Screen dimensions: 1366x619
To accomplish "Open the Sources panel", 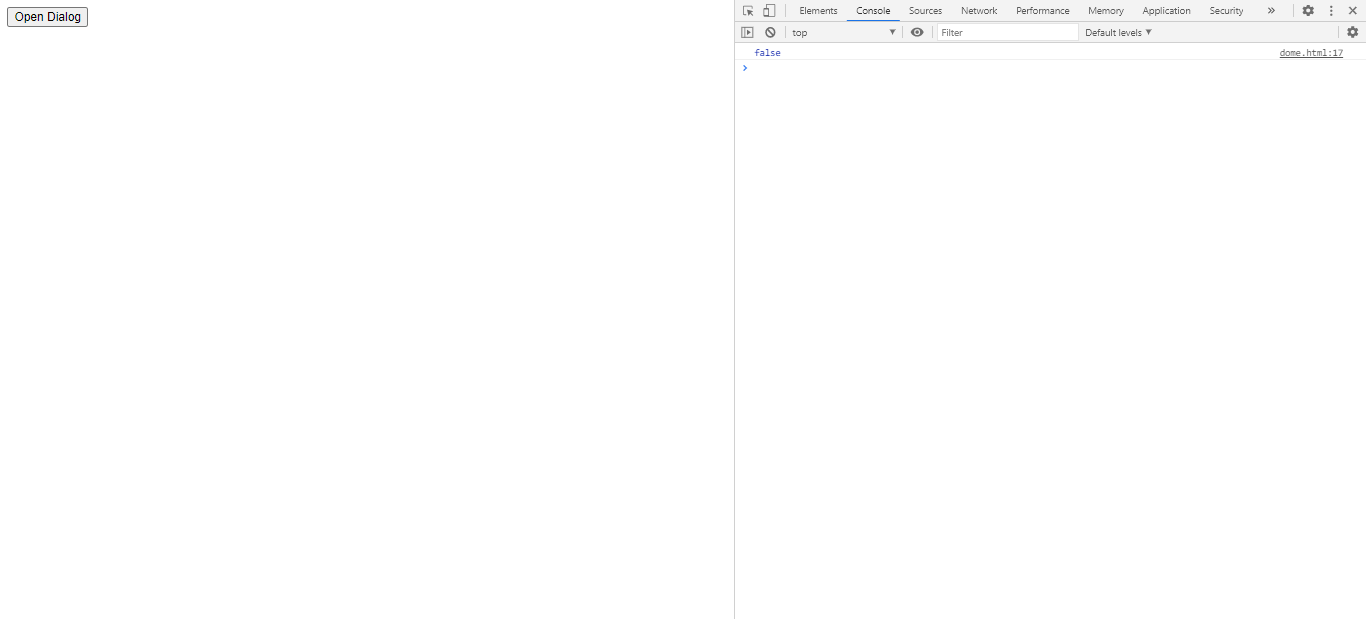I will pyautogui.click(x=925, y=10).
